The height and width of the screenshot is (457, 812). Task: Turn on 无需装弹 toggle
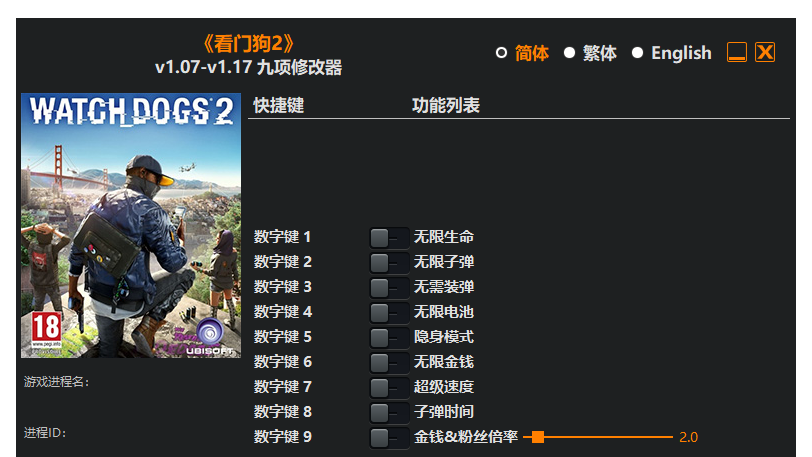(389, 288)
